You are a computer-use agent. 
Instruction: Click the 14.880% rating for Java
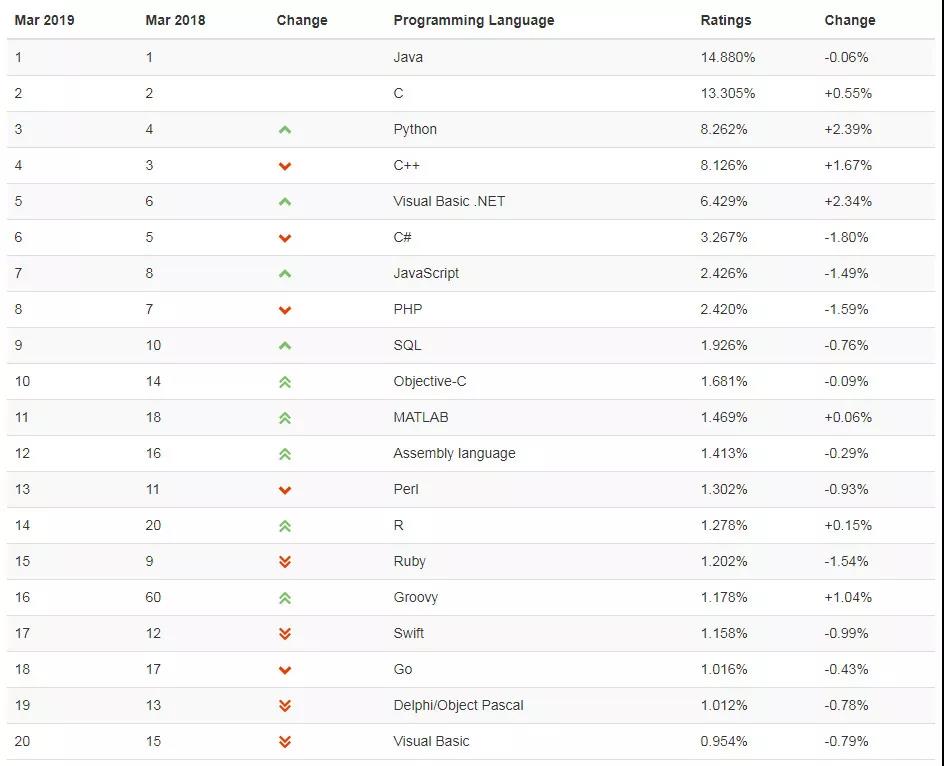[728, 57]
